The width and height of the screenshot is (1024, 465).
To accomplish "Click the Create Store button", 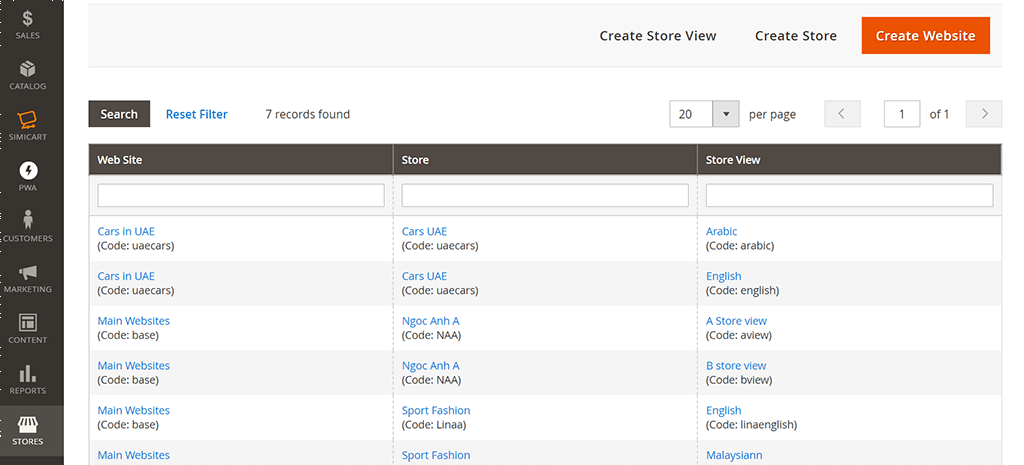I will click(795, 36).
